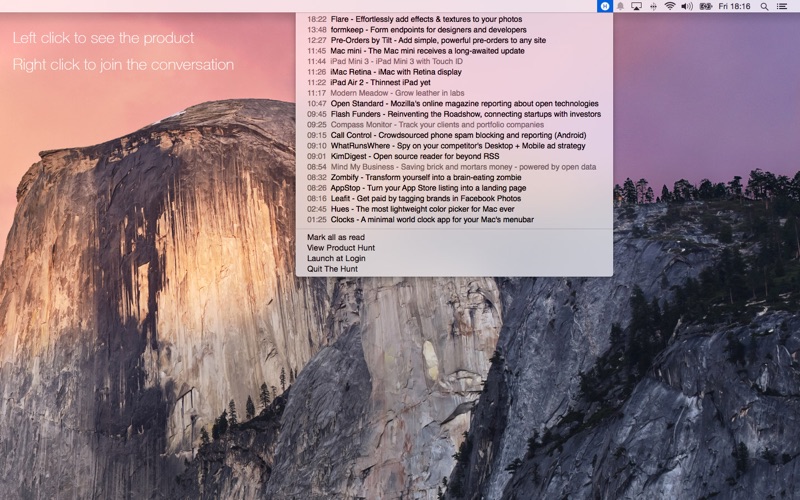Select Flash Funders Roadshow entry
This screenshot has height=500, width=800.
click(x=454, y=114)
